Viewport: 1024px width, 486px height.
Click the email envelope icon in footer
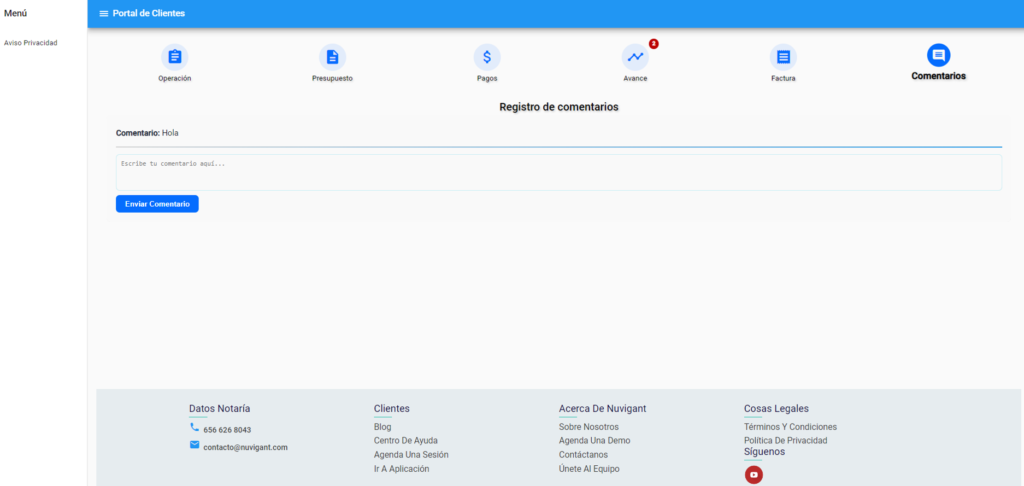[x=195, y=445]
